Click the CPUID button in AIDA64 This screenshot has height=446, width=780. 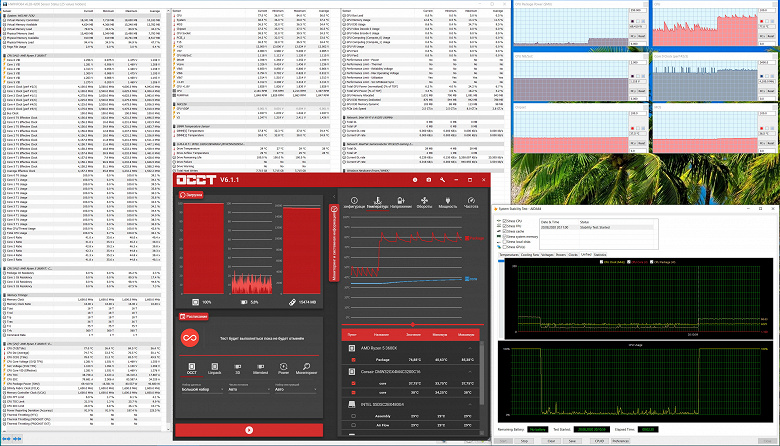point(599,441)
